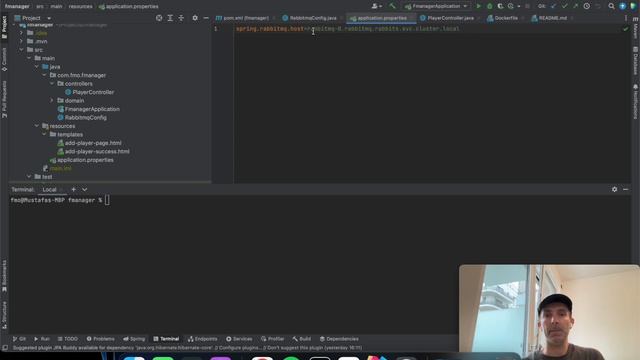This screenshot has width=640, height=360.
Task: Expand the domain package
Action: click(52, 100)
